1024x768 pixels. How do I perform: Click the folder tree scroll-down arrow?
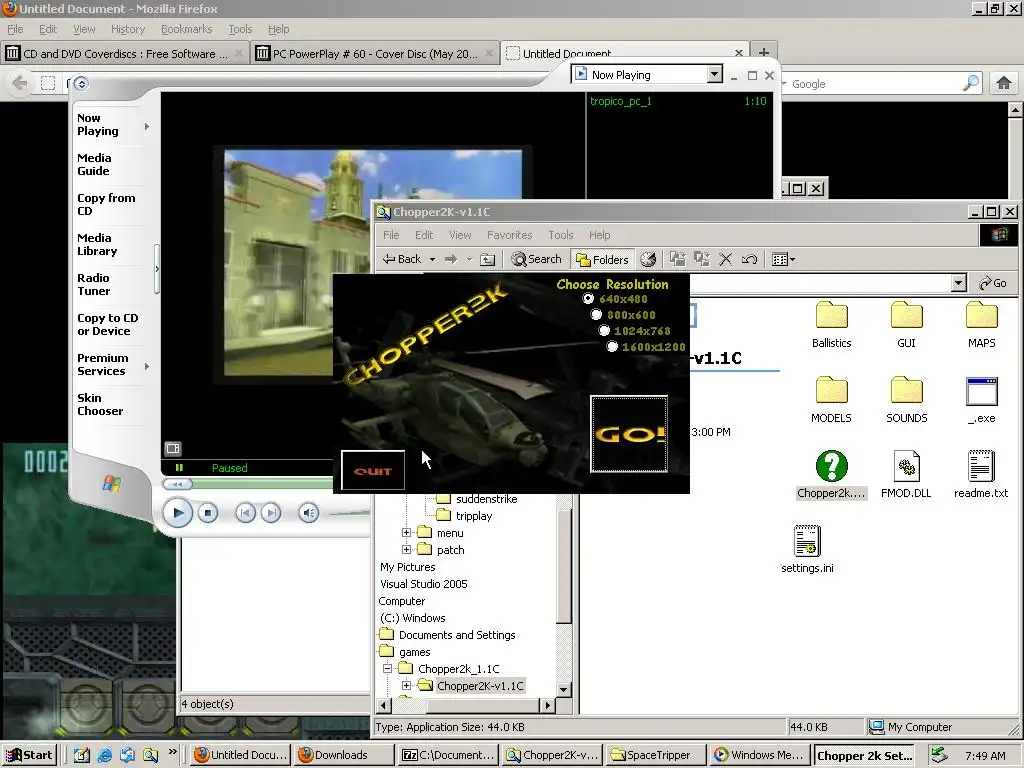click(564, 689)
